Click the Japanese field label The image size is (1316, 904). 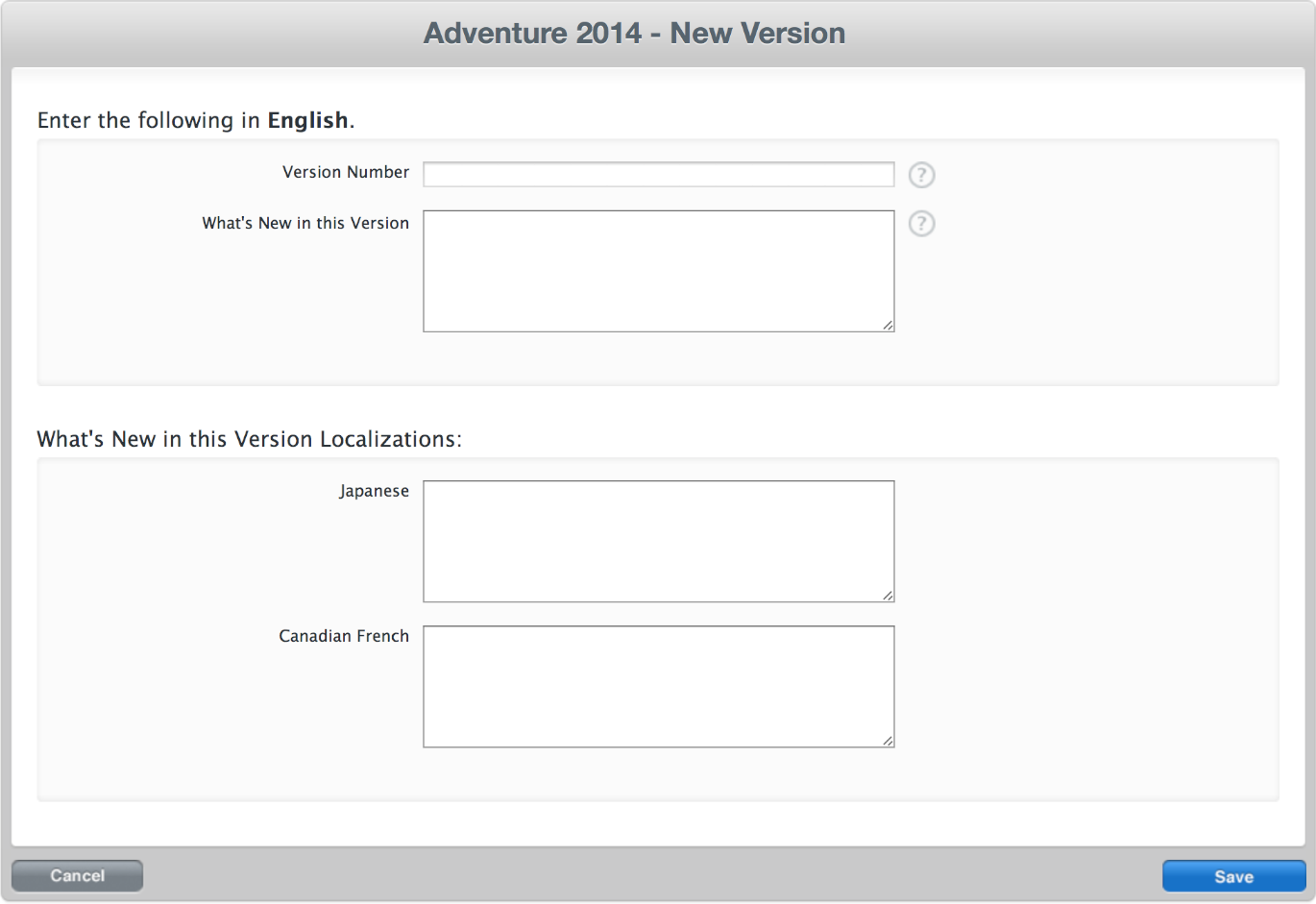pyautogui.click(x=374, y=490)
